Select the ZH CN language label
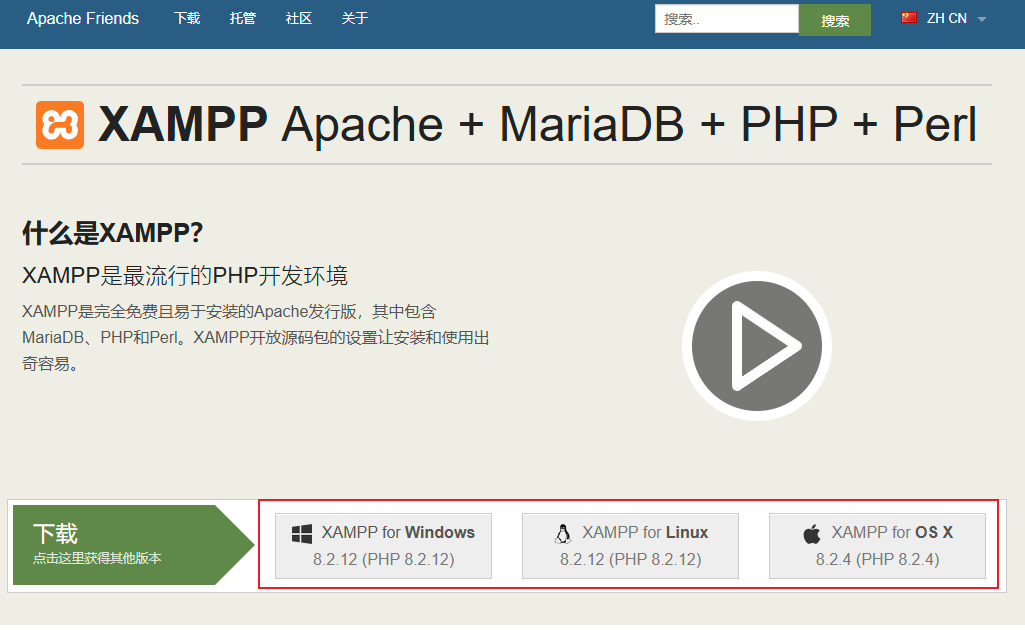Image resolution: width=1025 pixels, height=630 pixels. pyautogui.click(x=947, y=18)
